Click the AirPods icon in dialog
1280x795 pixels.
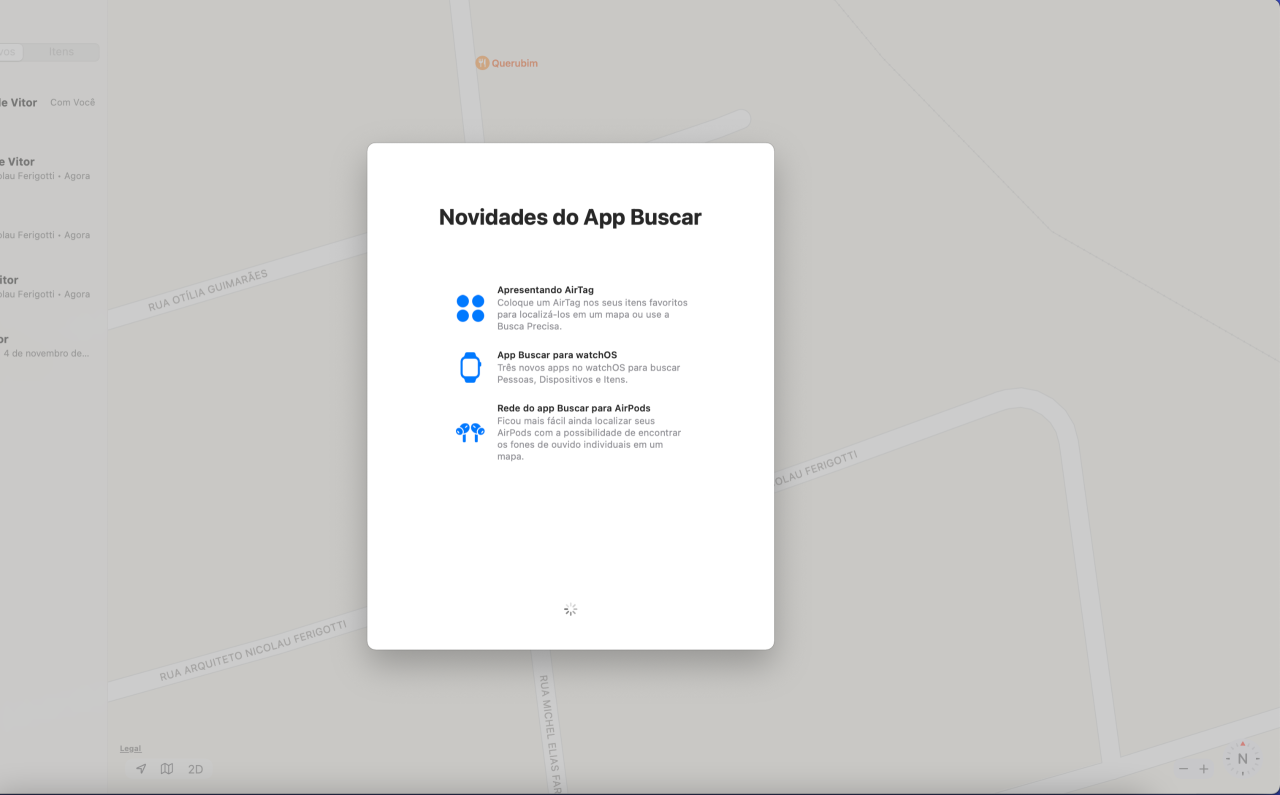click(x=470, y=432)
